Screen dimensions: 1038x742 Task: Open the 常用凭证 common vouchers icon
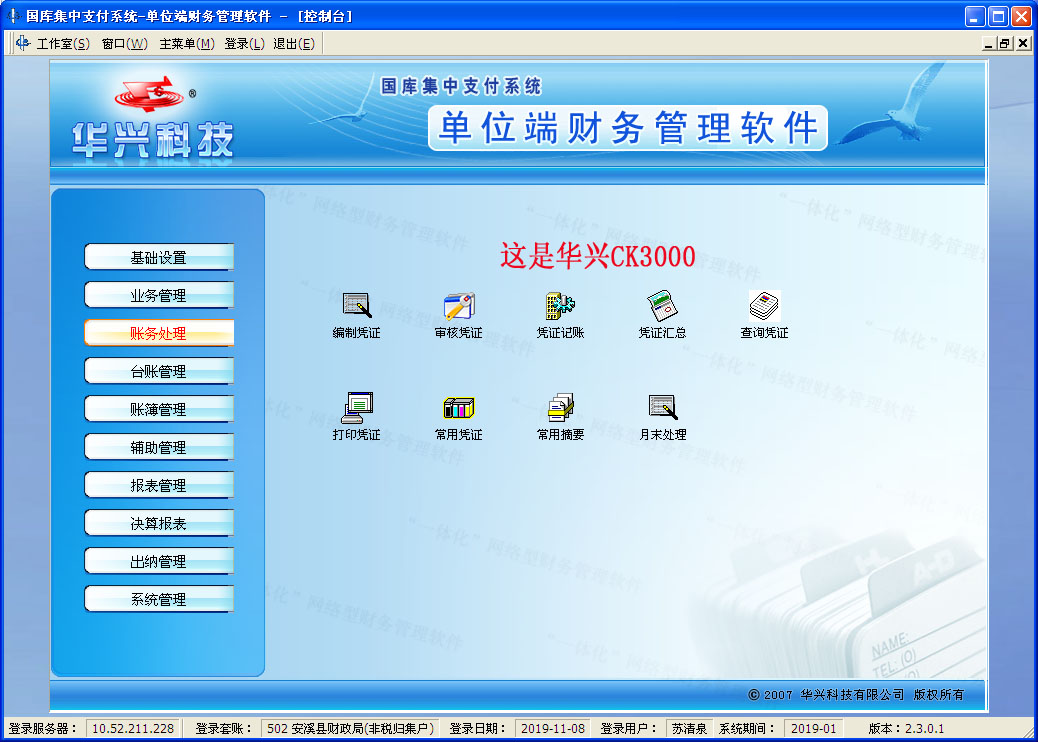tap(459, 417)
